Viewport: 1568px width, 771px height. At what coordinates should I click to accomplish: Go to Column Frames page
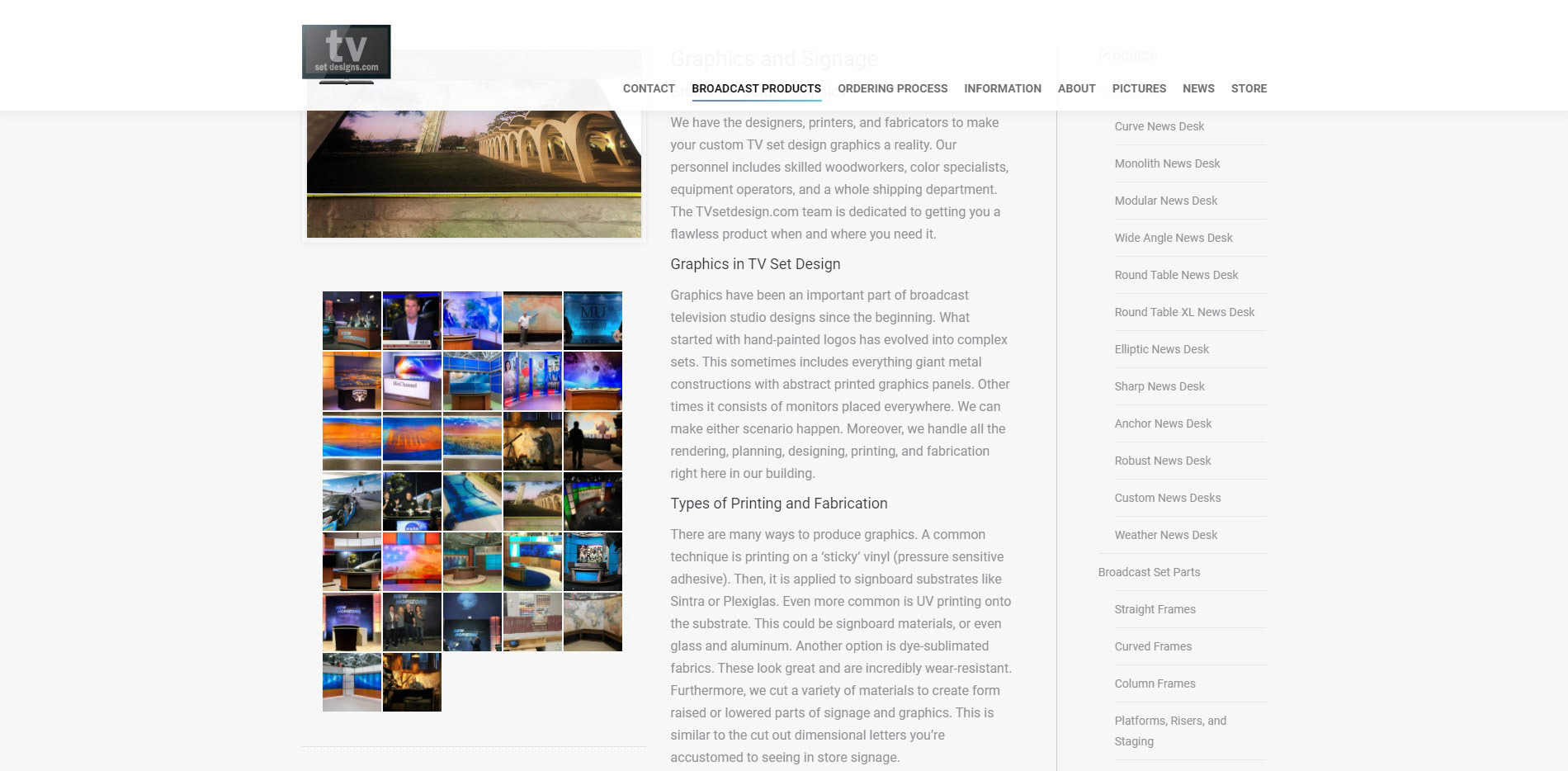[x=1155, y=683]
